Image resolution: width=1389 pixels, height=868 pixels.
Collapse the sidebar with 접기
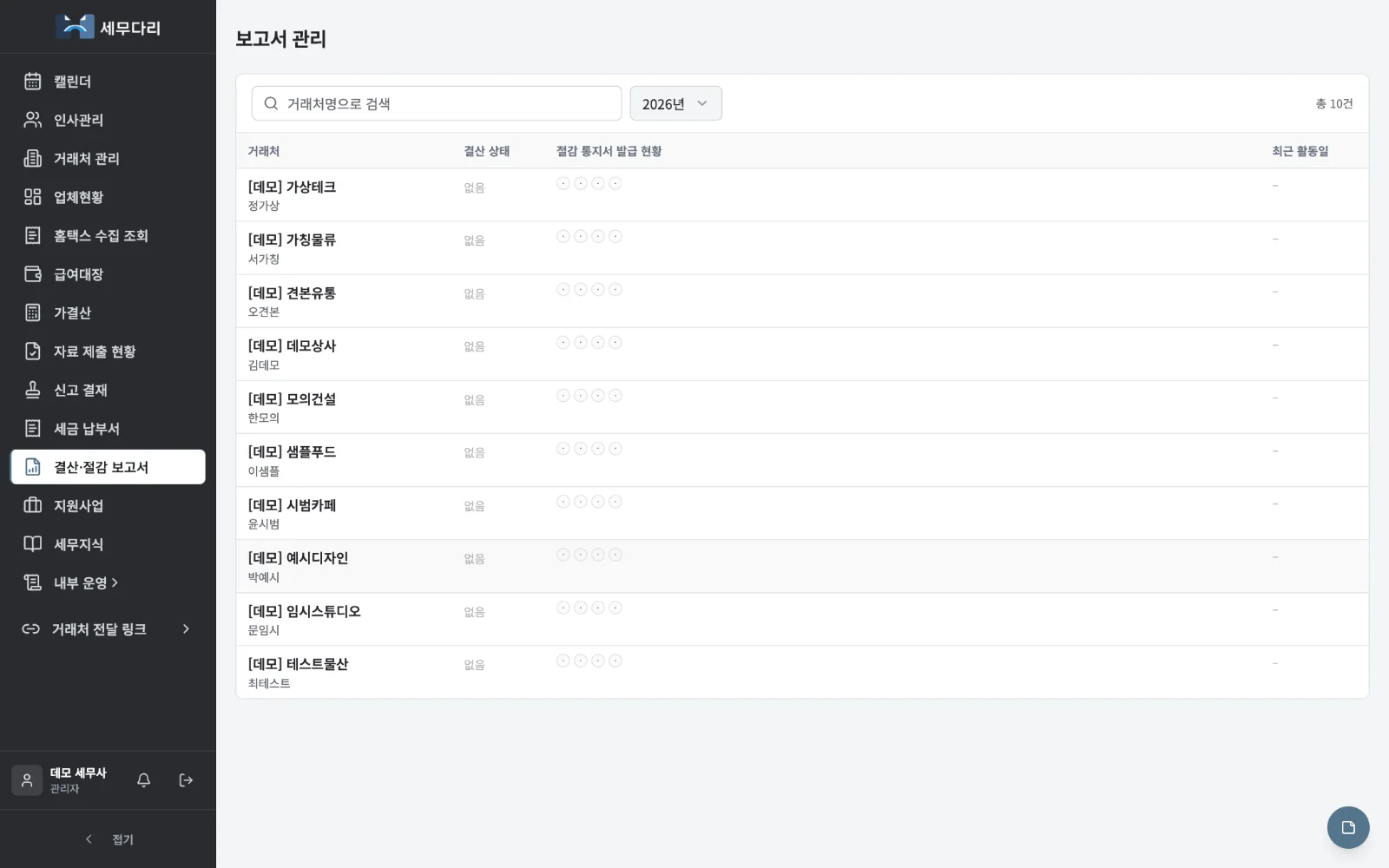point(109,839)
